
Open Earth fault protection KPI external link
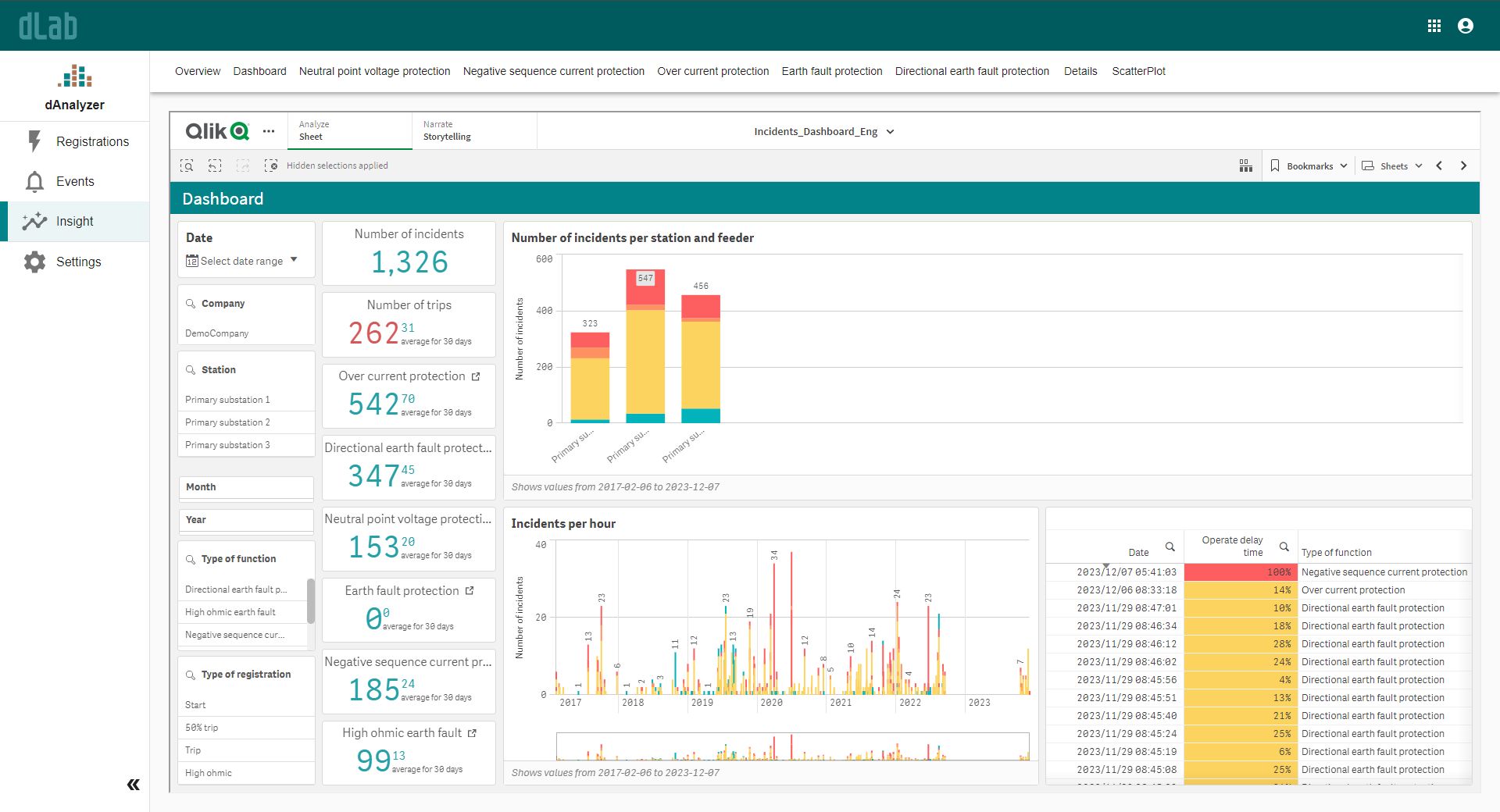tap(472, 591)
